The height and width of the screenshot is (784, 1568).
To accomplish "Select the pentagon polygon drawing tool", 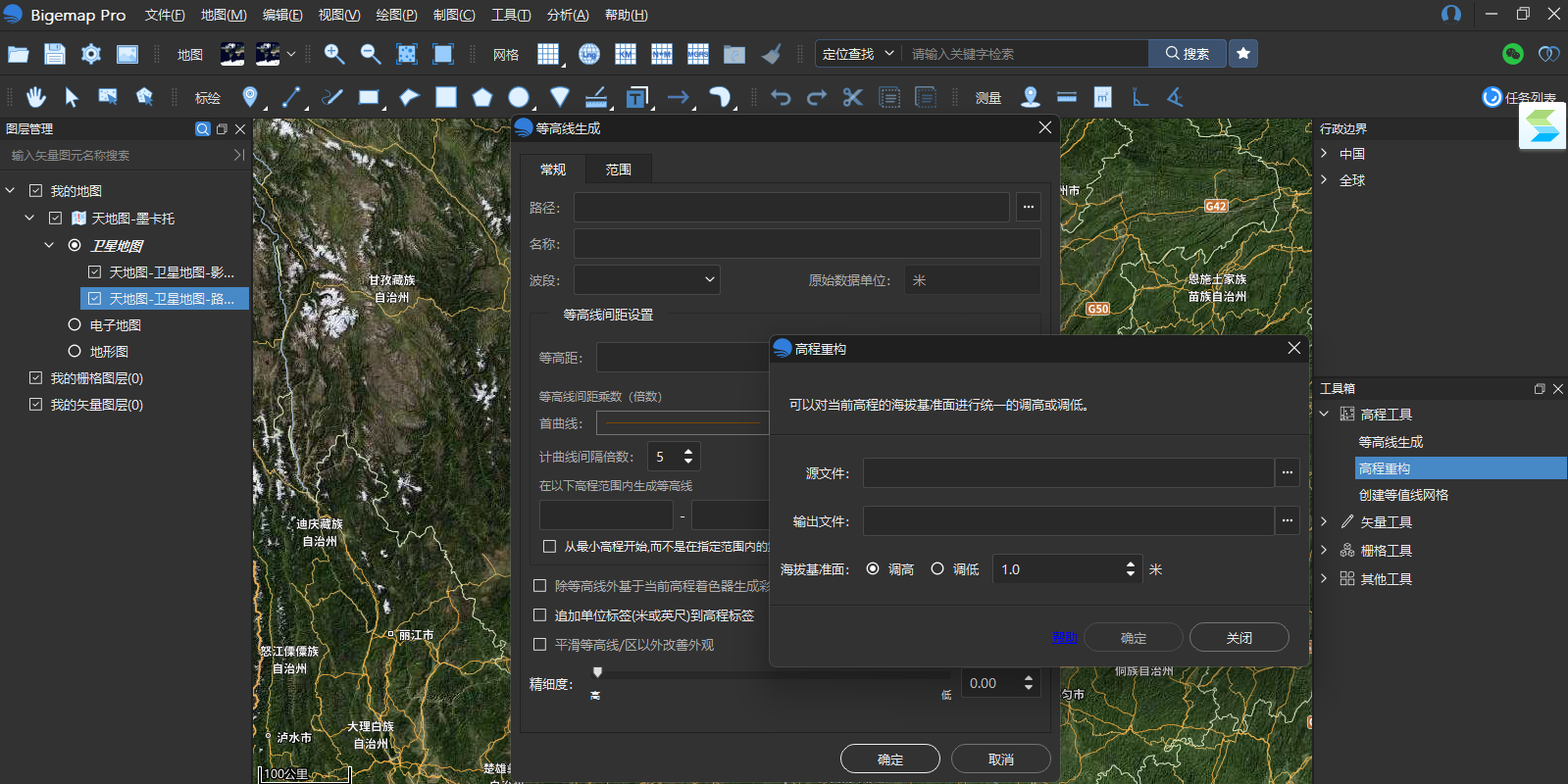I will coord(481,97).
